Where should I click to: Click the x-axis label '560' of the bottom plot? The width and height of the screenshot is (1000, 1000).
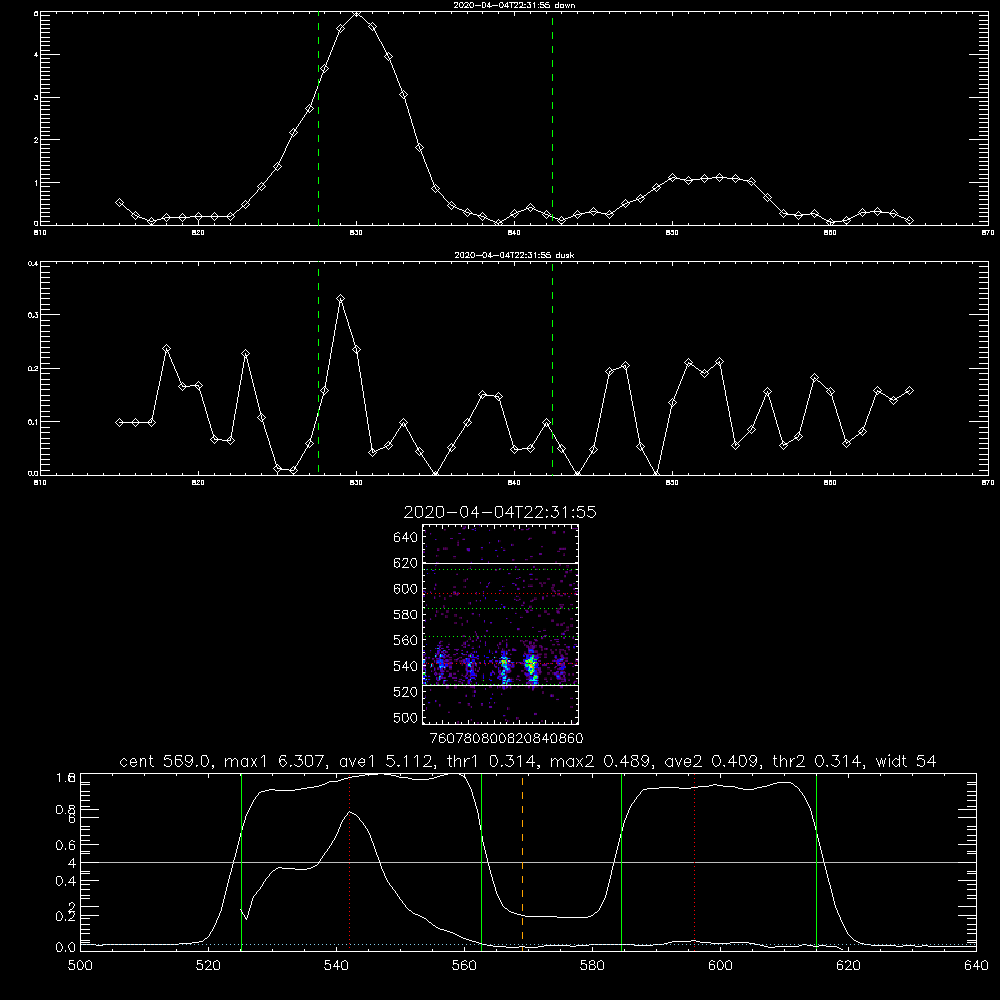464,966
